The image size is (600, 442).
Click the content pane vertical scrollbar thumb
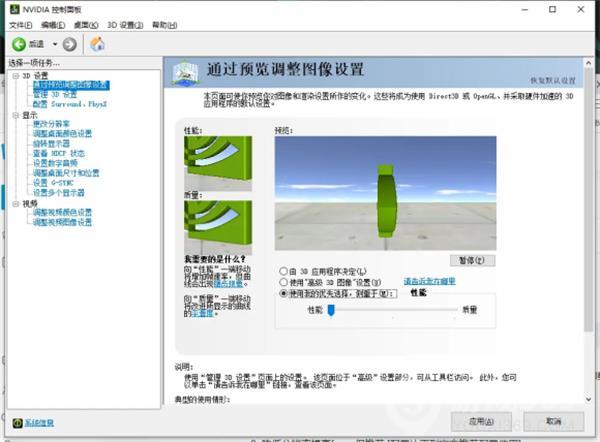click(x=589, y=200)
